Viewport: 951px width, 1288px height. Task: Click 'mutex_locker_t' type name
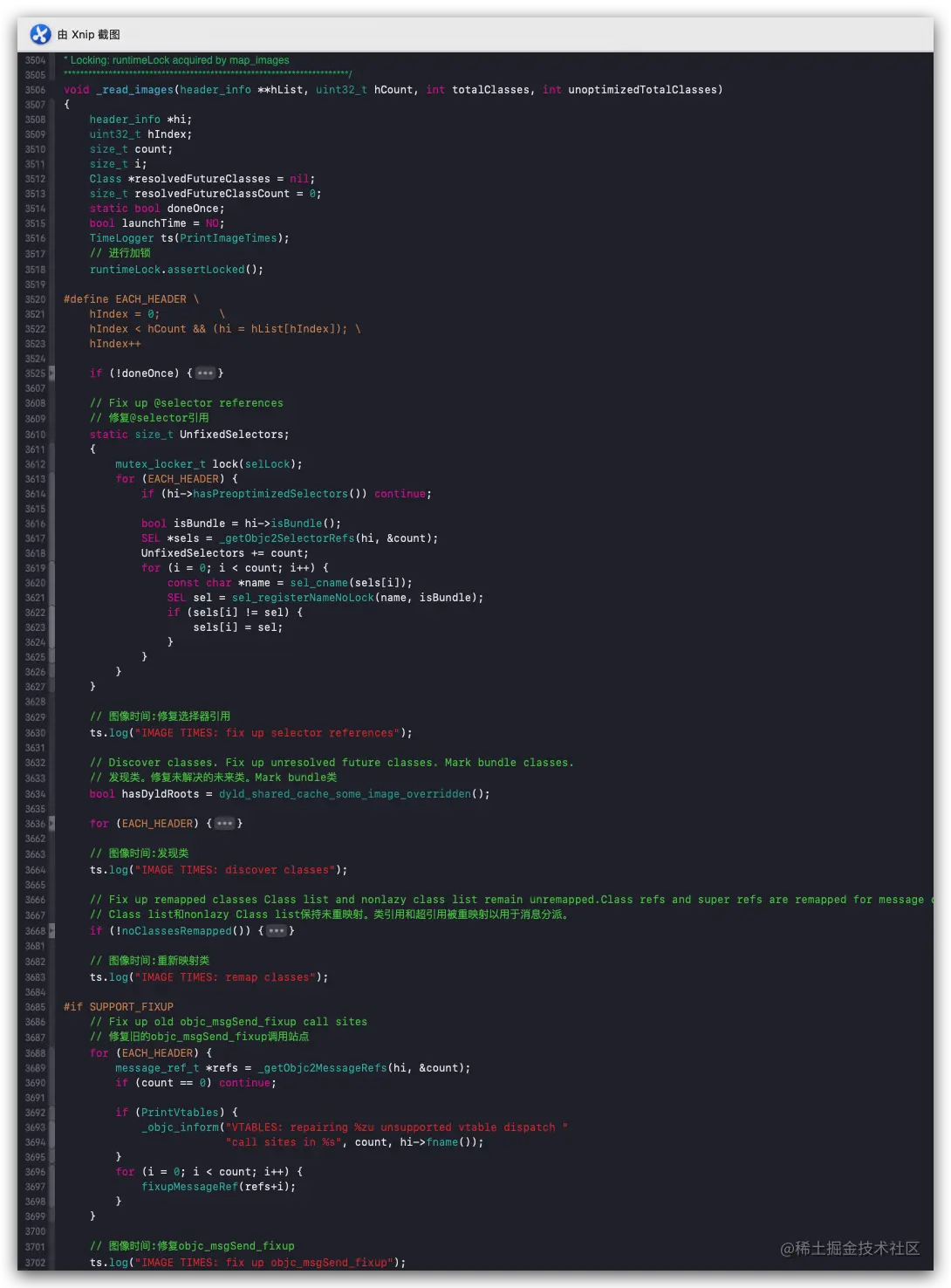point(161,464)
